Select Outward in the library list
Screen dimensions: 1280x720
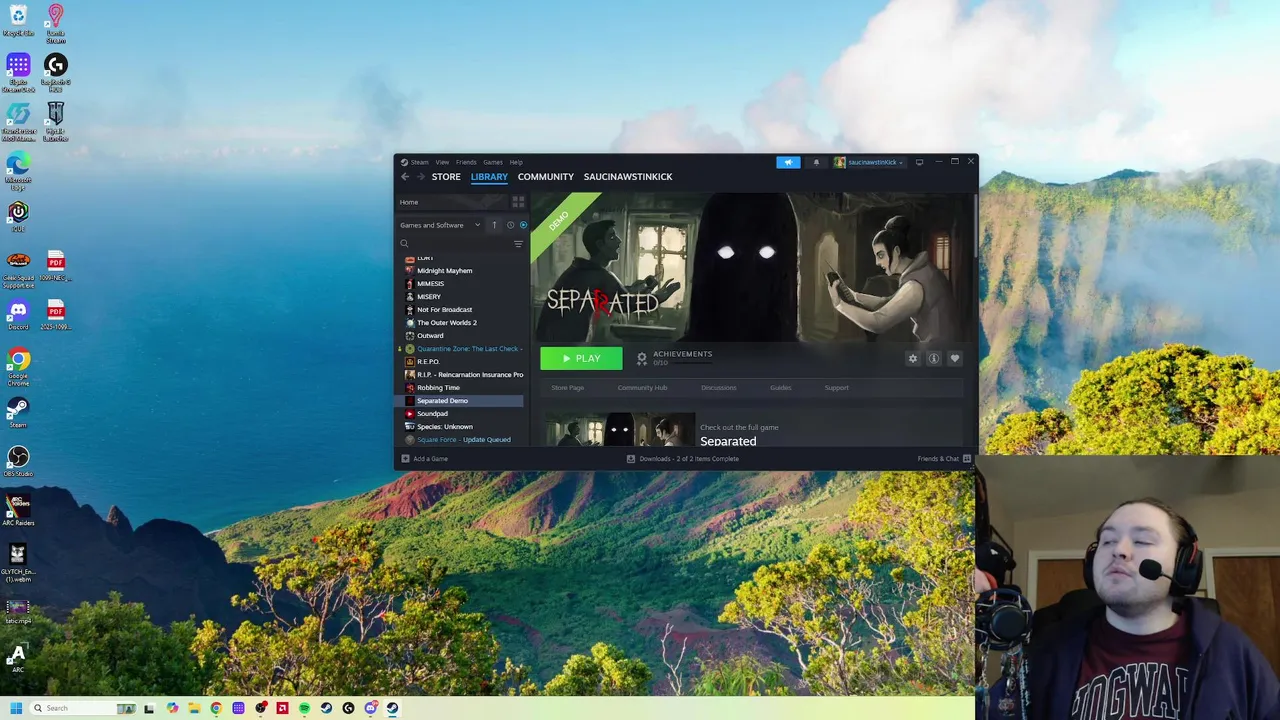click(460, 336)
